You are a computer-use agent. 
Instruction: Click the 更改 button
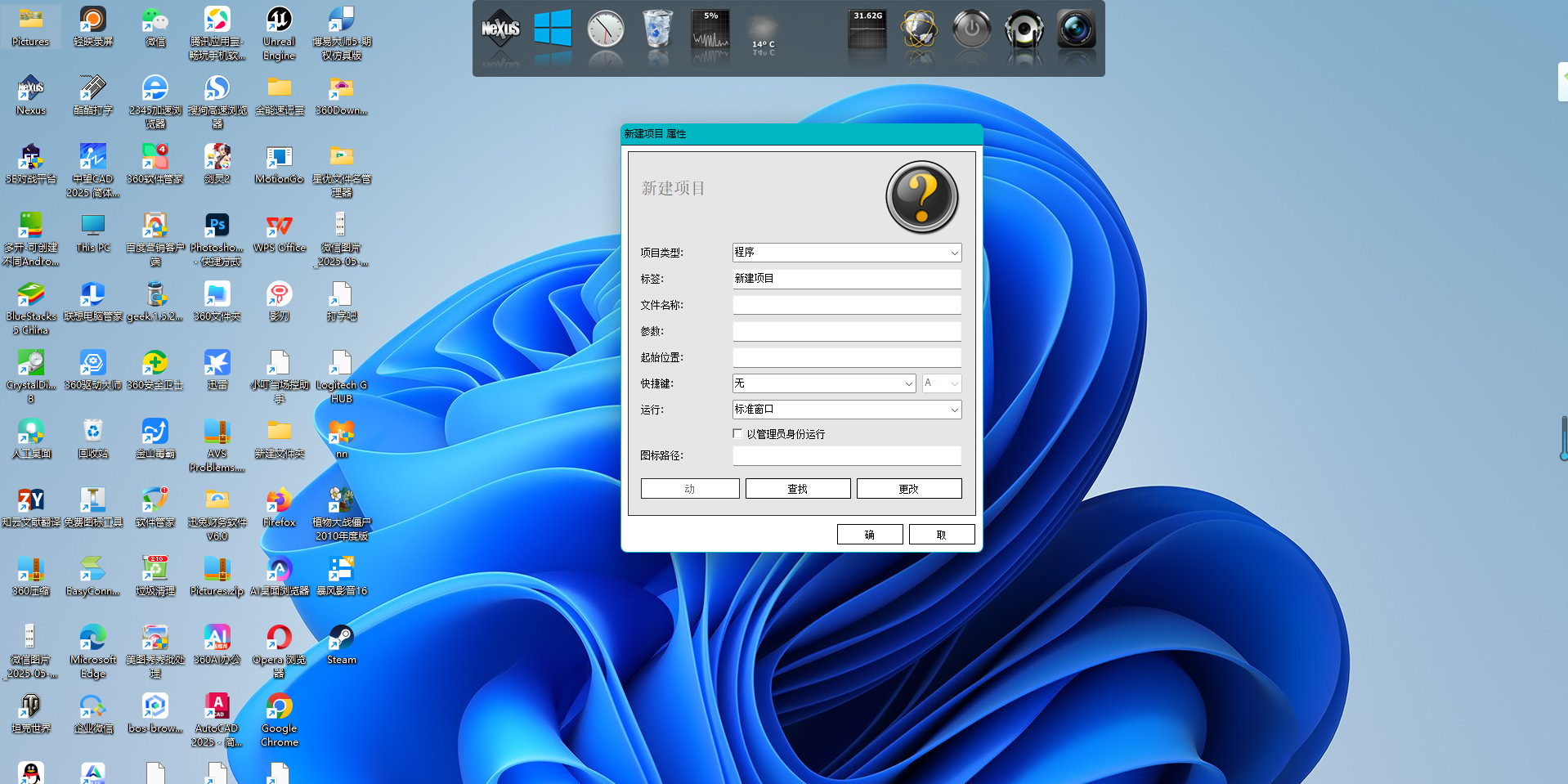click(908, 489)
